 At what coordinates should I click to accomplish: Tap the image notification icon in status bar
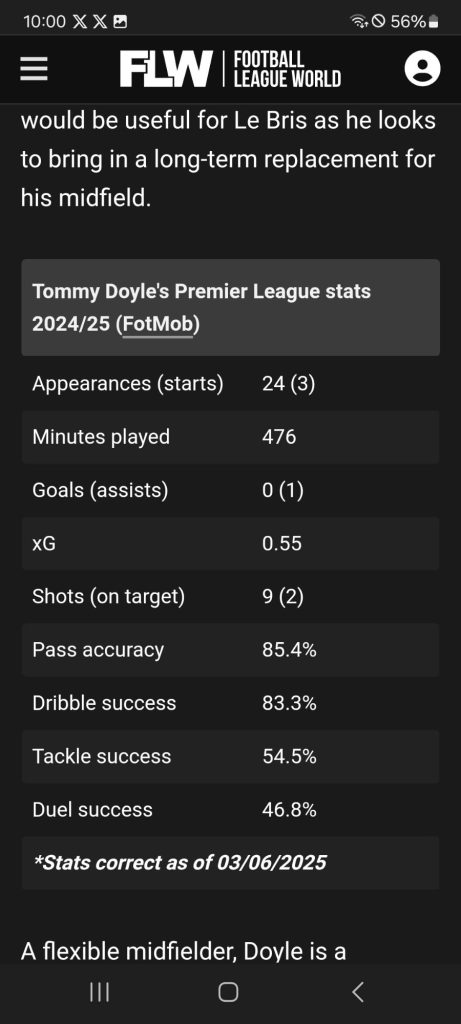point(120,22)
